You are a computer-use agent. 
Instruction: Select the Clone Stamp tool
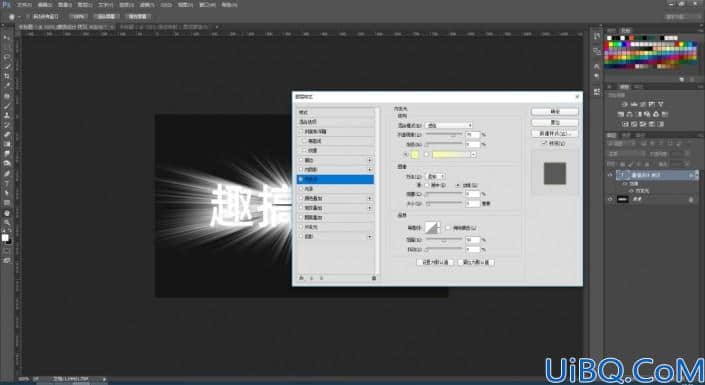(6, 115)
